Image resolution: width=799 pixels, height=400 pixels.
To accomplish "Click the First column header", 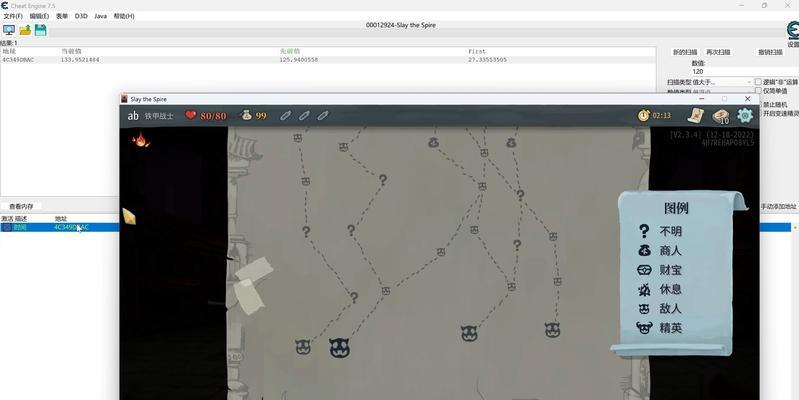I will (x=477, y=51).
